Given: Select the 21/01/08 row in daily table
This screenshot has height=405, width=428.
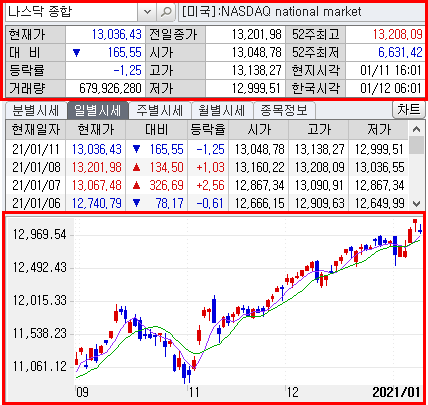Looking at the screenshot, I should coord(207,167).
